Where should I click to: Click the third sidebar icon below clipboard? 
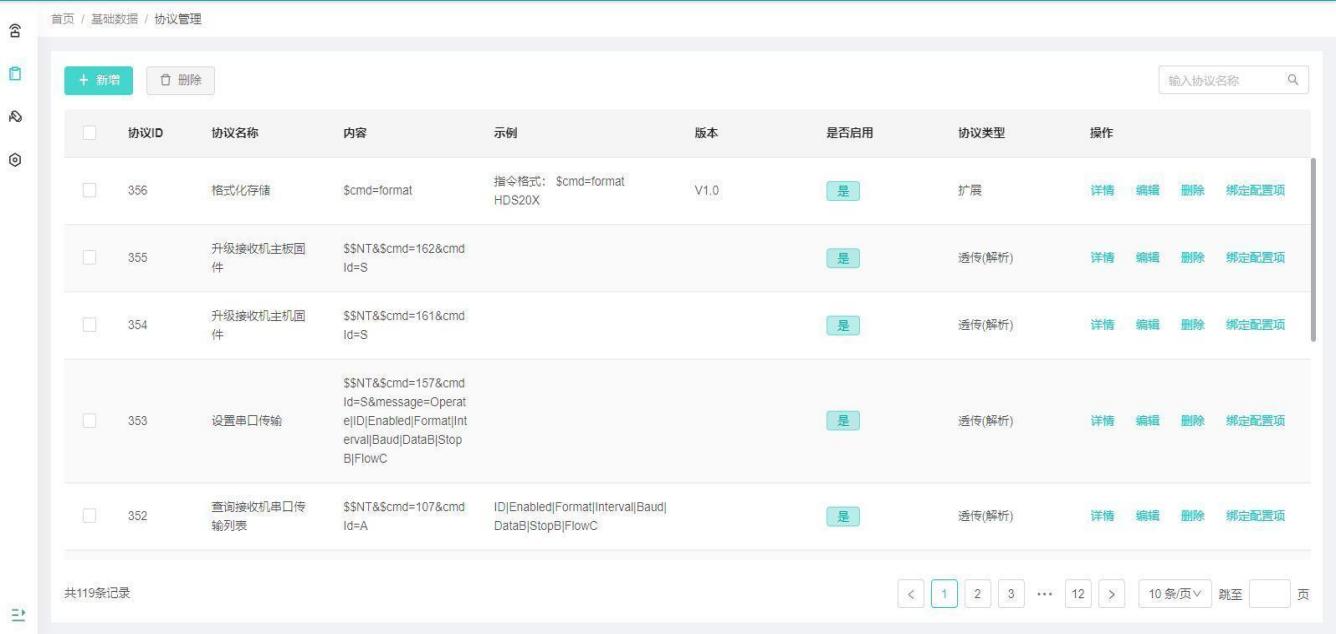coord(16,117)
